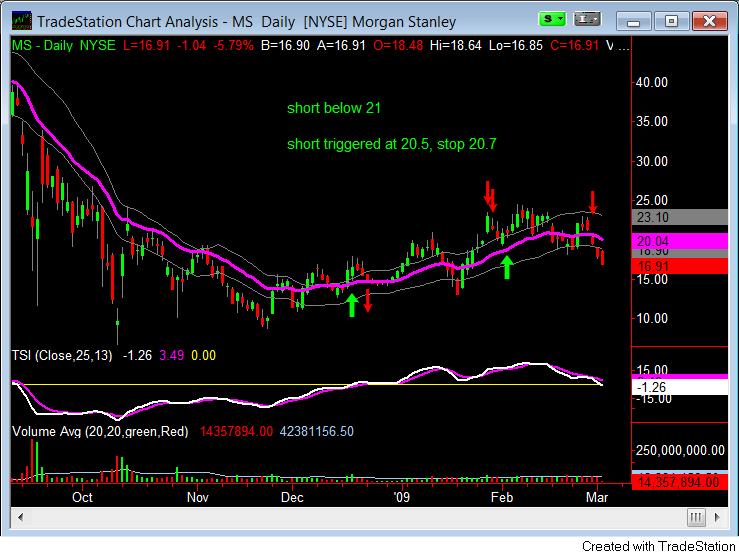The width and height of the screenshot is (739, 554).
Task: Click the yellow '0.00' TSI zero value
Action: (203, 355)
